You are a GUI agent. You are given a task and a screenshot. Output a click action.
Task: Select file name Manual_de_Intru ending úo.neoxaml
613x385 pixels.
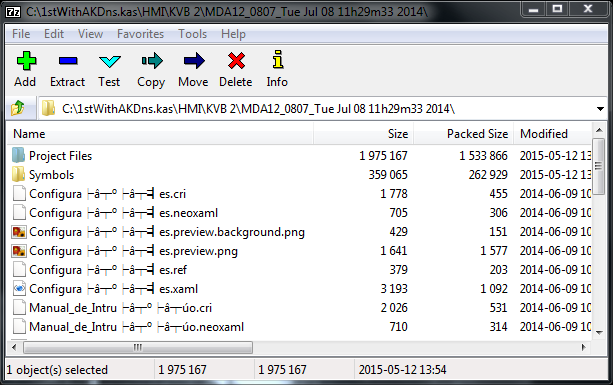coord(136,327)
